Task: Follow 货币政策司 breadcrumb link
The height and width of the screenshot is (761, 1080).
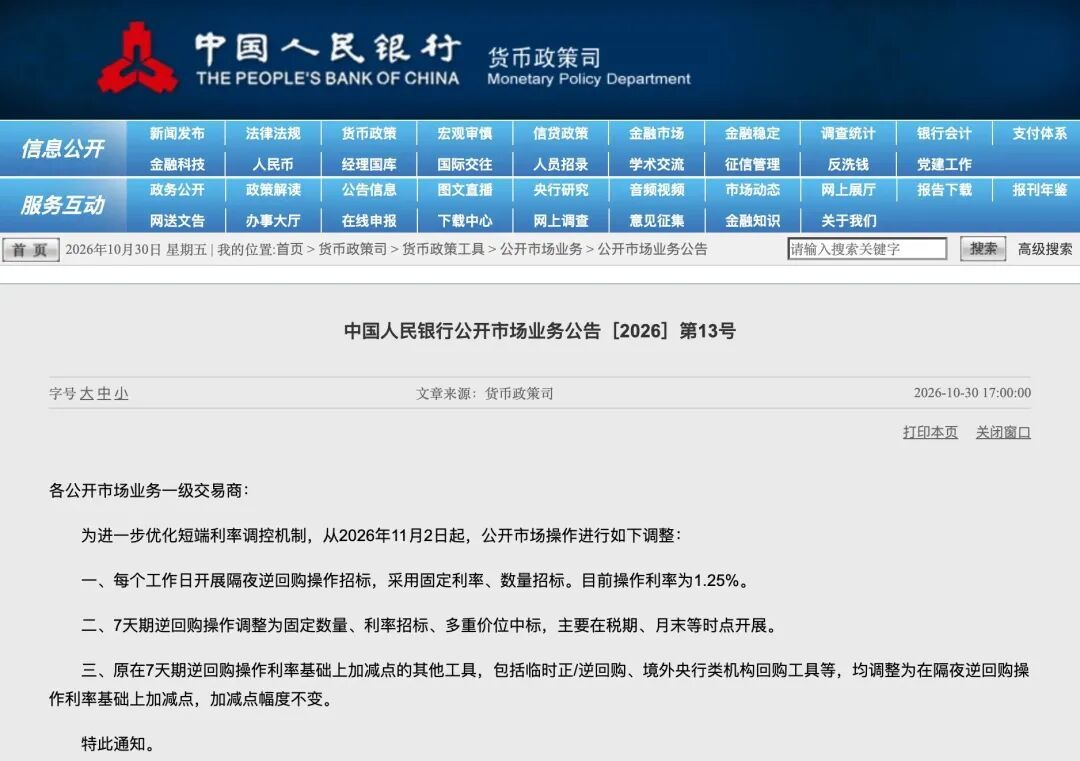Action: pos(353,249)
